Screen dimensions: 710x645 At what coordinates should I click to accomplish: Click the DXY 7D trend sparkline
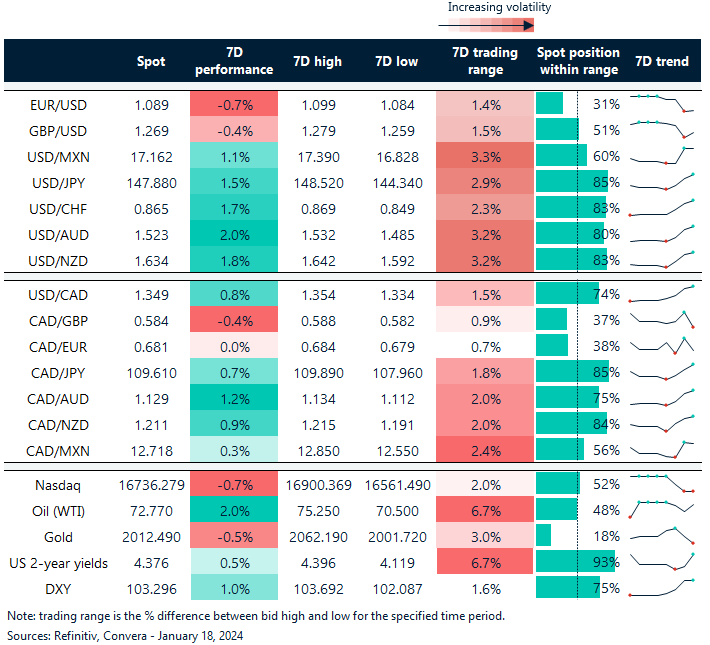point(661,587)
